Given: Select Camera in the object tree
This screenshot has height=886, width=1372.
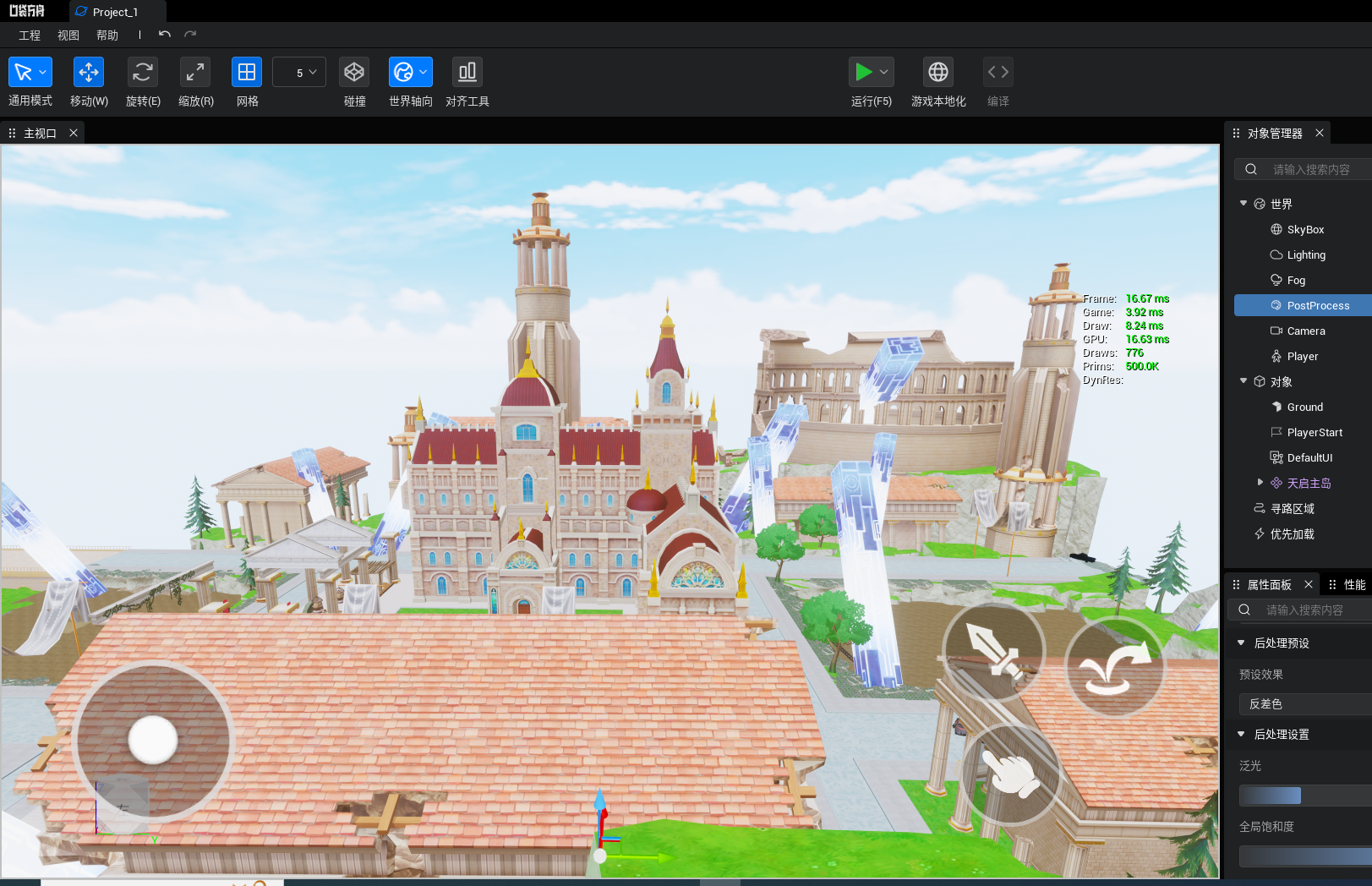Looking at the screenshot, I should coord(1305,331).
